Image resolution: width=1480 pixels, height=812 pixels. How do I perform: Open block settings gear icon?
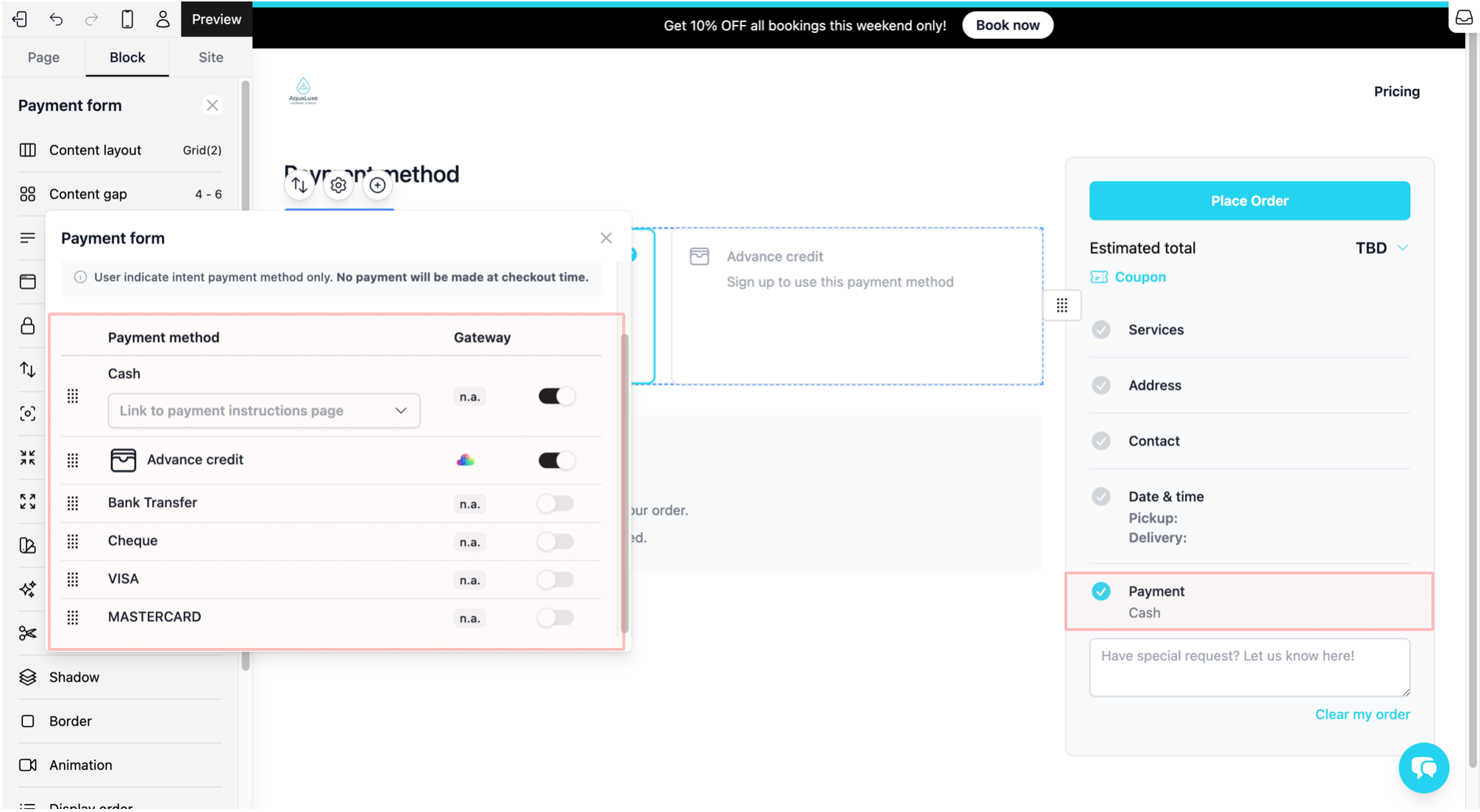338,185
